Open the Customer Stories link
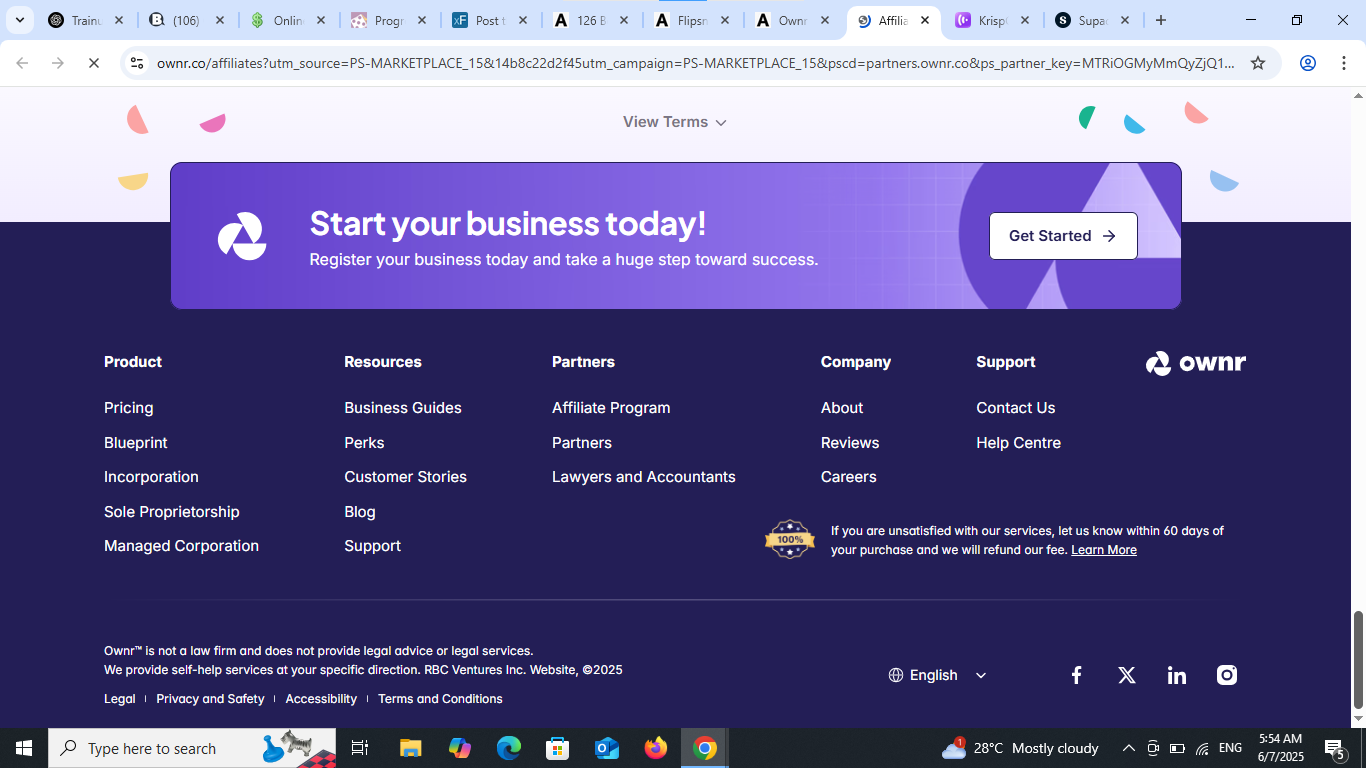Image resolution: width=1366 pixels, height=768 pixels. [406, 477]
